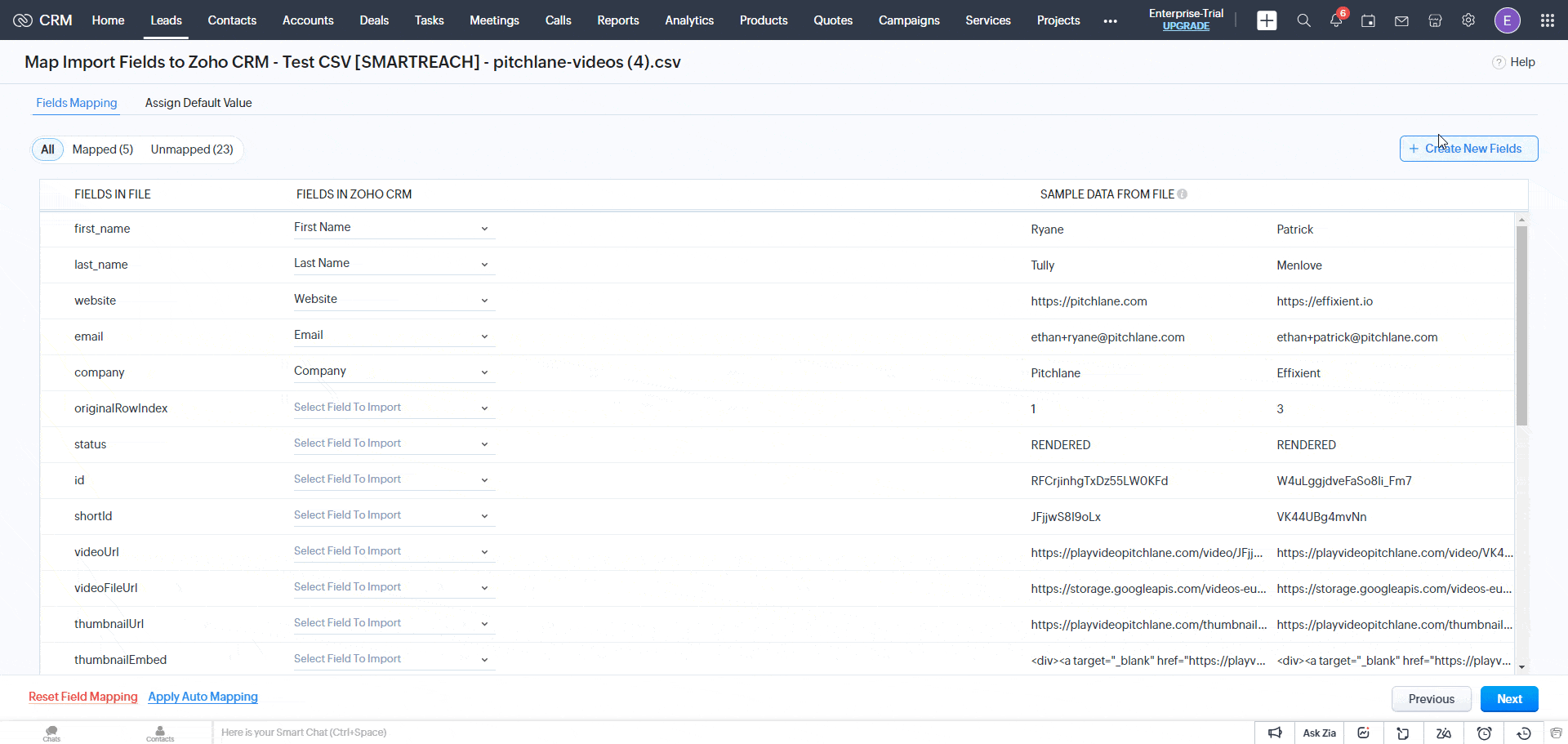Click the Help link
The height and width of the screenshot is (744, 1568).
pos(1522,62)
